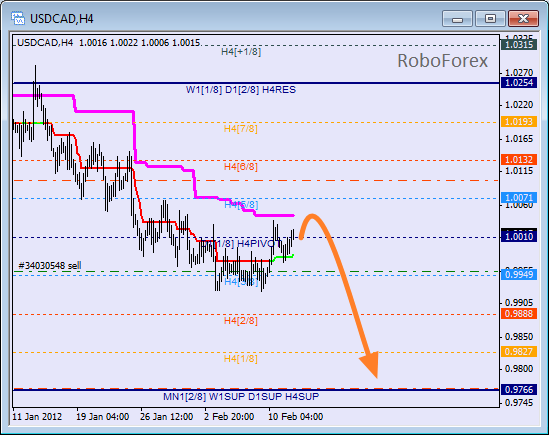Click the 1.0220 price scale value
The height and width of the screenshot is (435, 549).
coord(519,105)
